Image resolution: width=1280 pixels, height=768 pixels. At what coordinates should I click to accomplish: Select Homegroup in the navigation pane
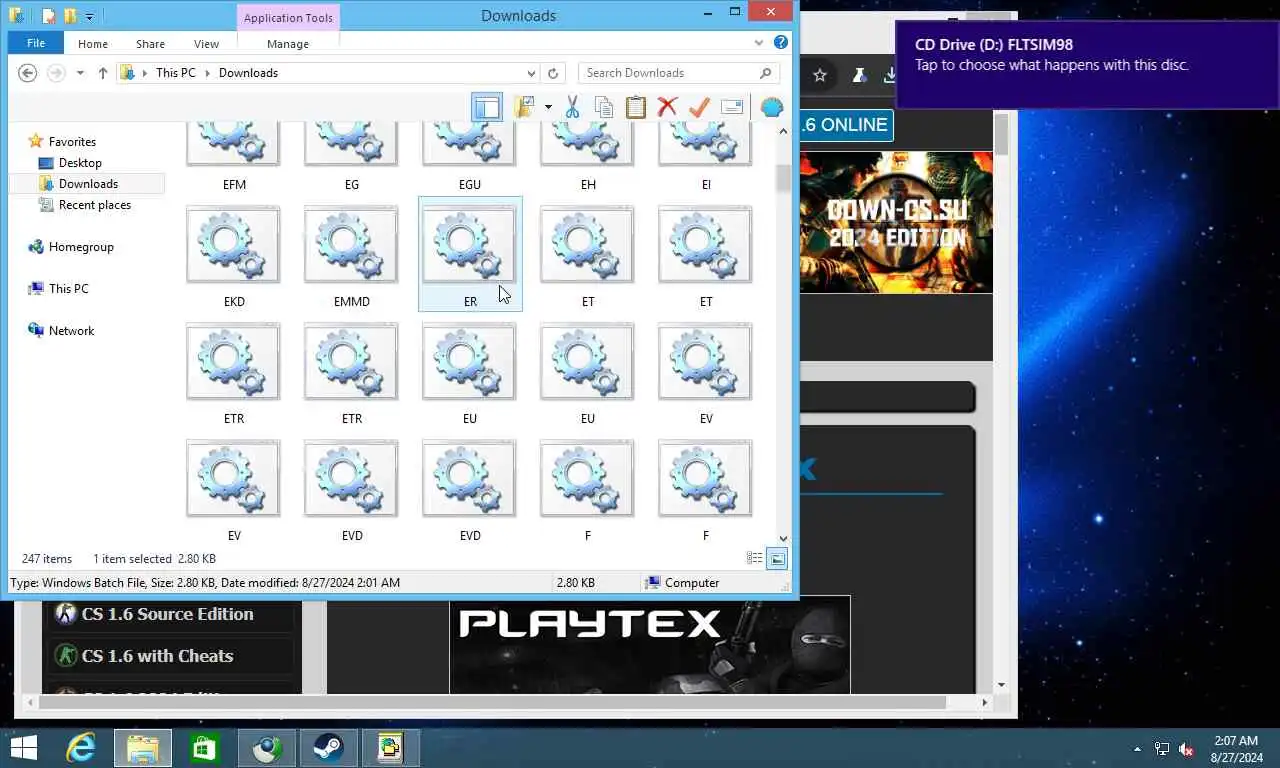81,247
